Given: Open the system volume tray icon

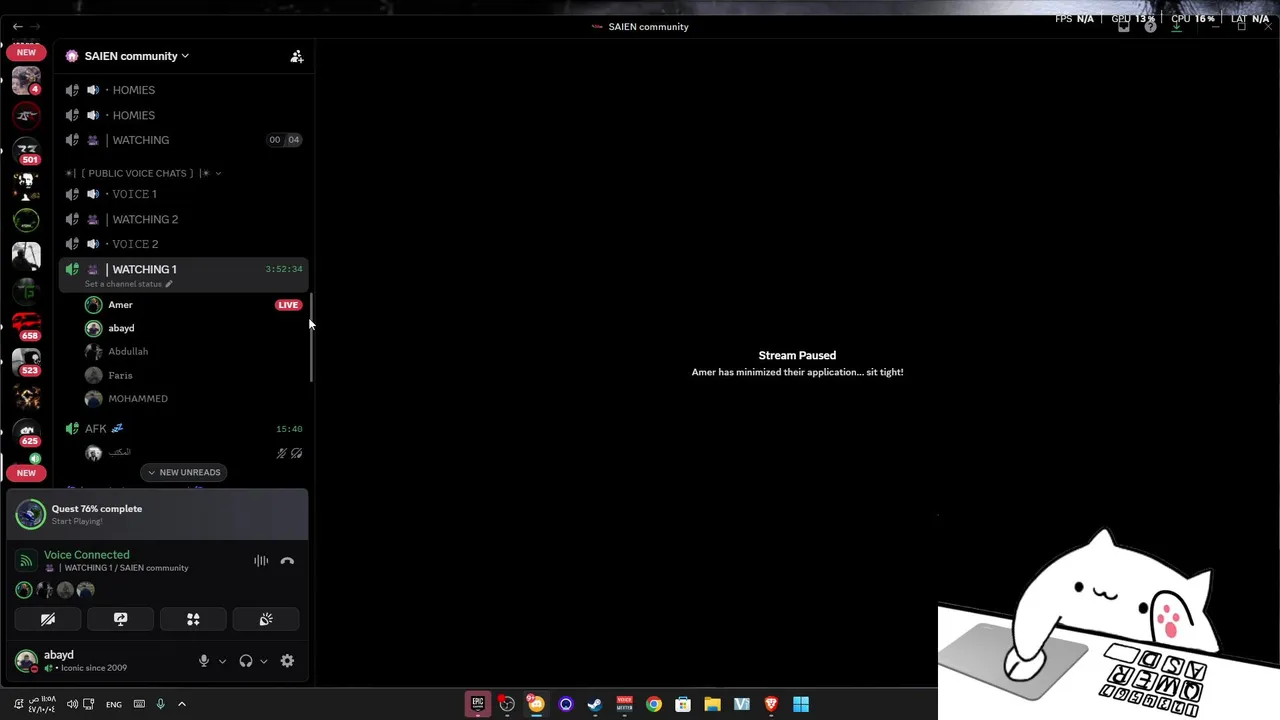Looking at the screenshot, I should 72,704.
